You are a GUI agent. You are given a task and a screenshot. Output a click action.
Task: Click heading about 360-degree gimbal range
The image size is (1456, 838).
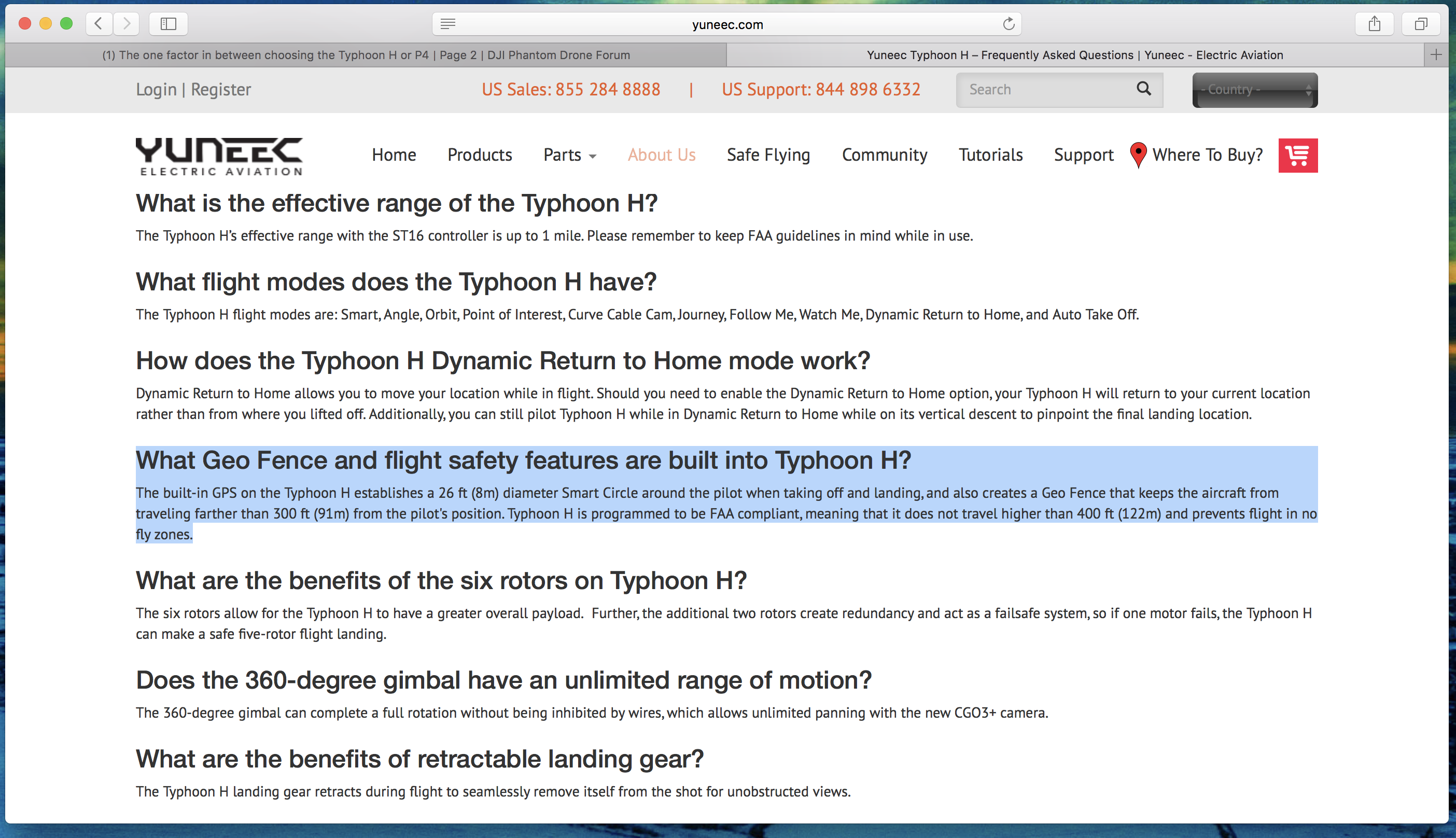pyautogui.click(x=503, y=680)
